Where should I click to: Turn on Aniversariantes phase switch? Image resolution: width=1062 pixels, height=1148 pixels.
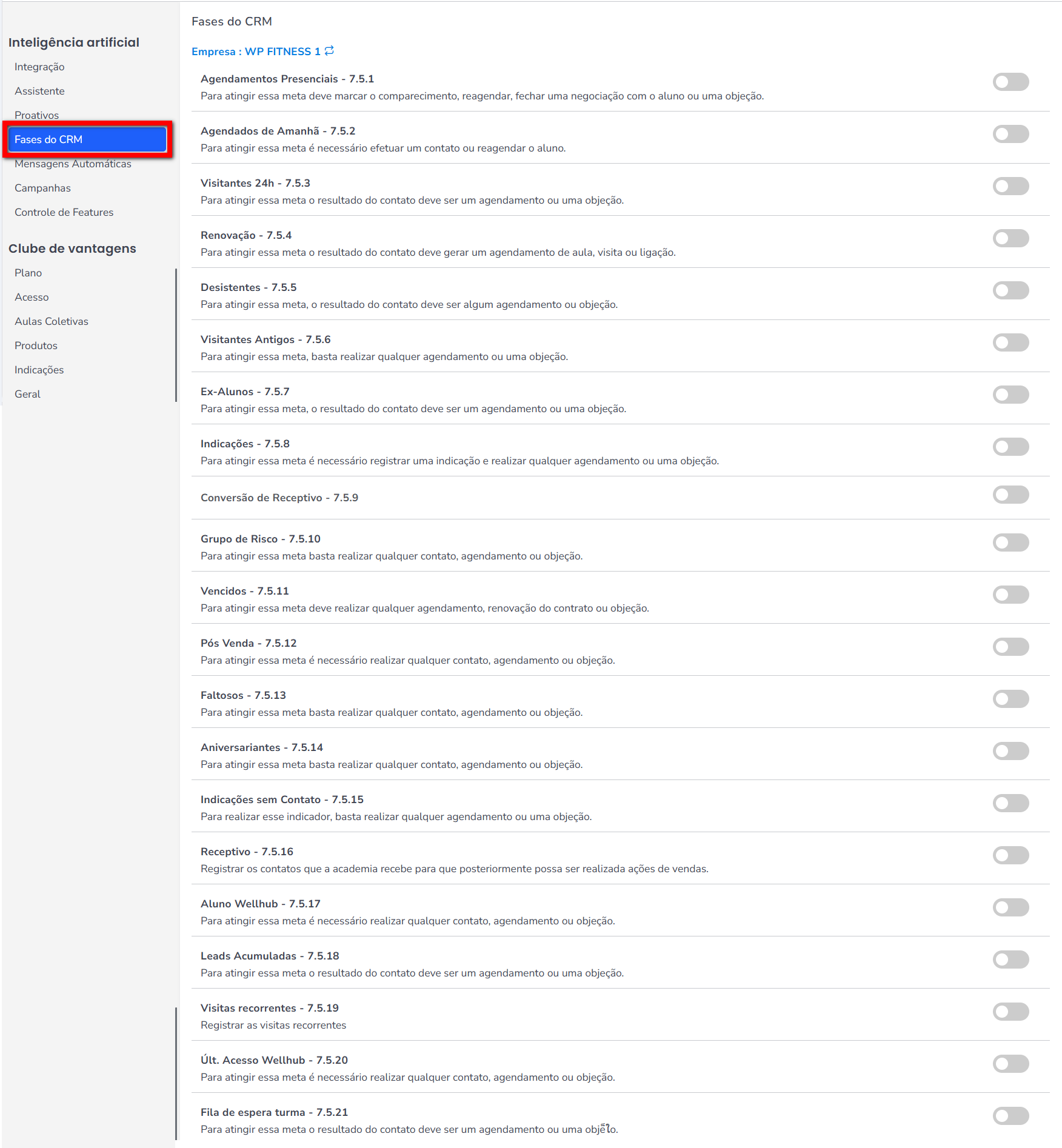pos(1010,751)
